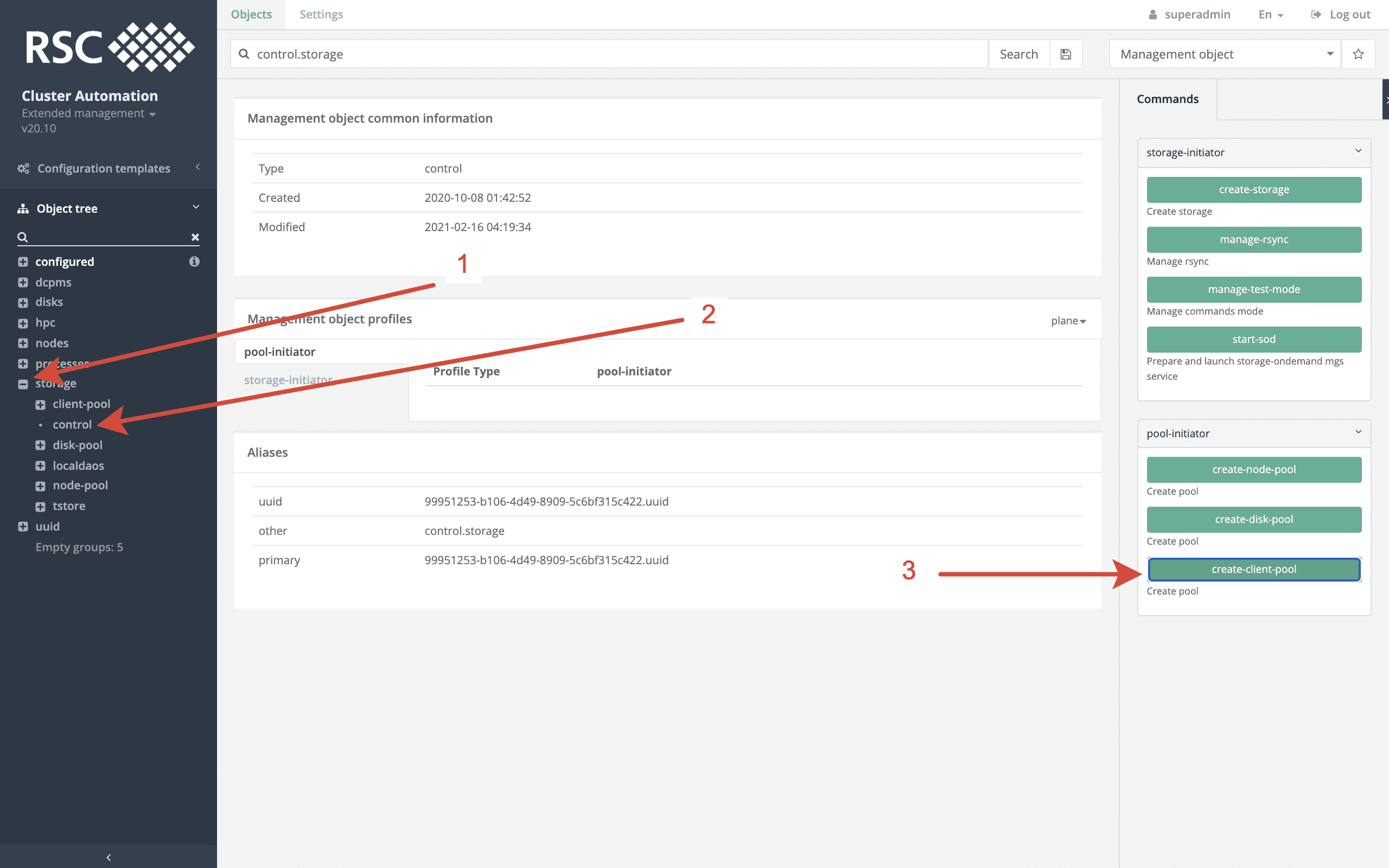The width and height of the screenshot is (1389, 868).
Task: Clear the object tree filter with the X icon
Action: point(195,237)
